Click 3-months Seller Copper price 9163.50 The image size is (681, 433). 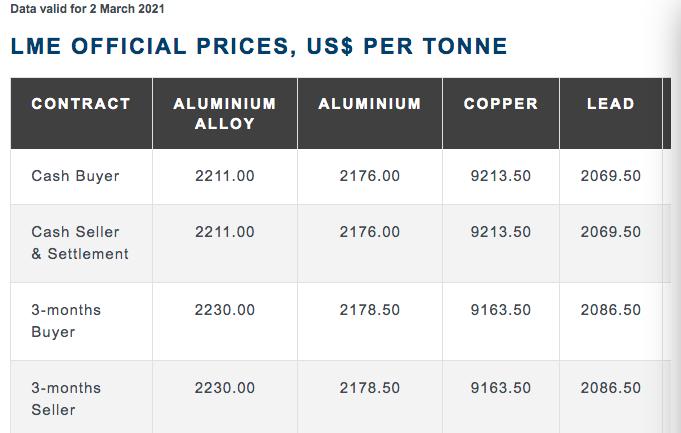[501, 388]
